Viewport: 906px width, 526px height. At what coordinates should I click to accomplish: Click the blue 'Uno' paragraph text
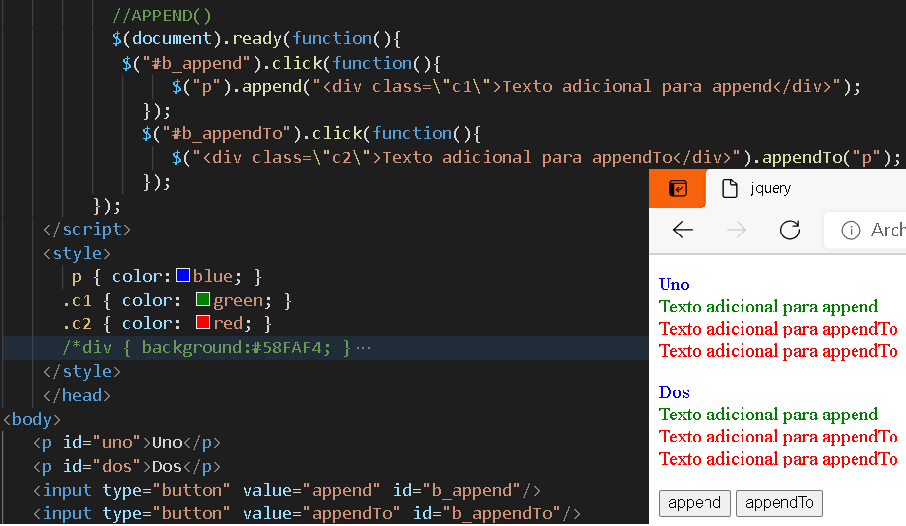click(x=674, y=284)
